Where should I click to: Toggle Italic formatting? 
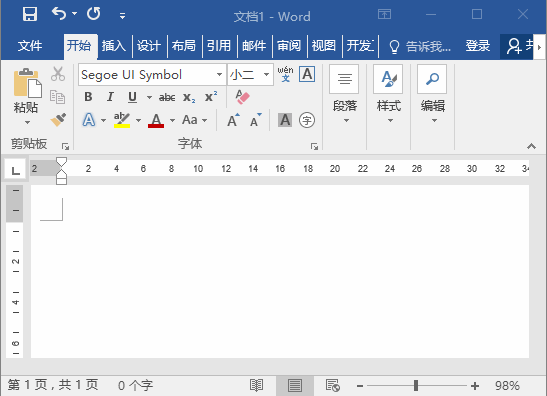[x=110, y=97]
